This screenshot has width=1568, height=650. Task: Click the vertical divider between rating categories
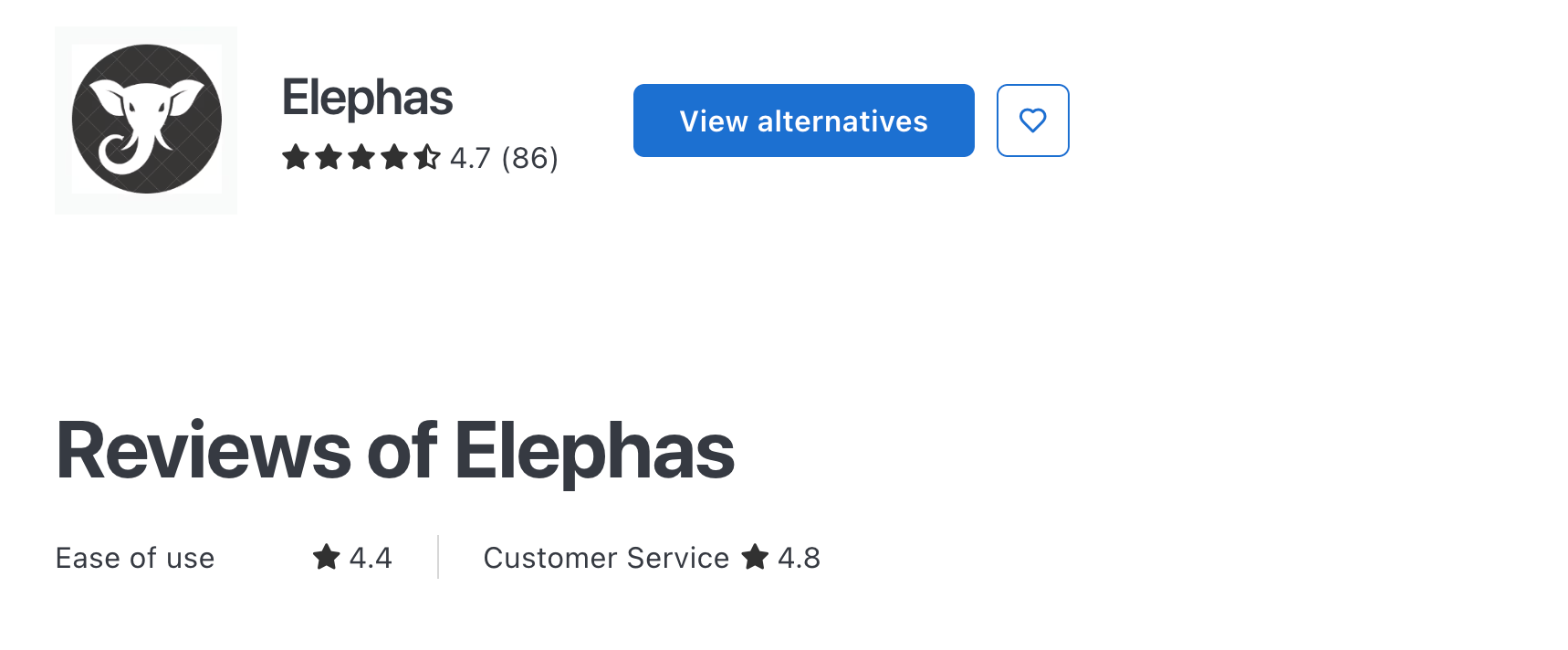pyautogui.click(x=438, y=557)
